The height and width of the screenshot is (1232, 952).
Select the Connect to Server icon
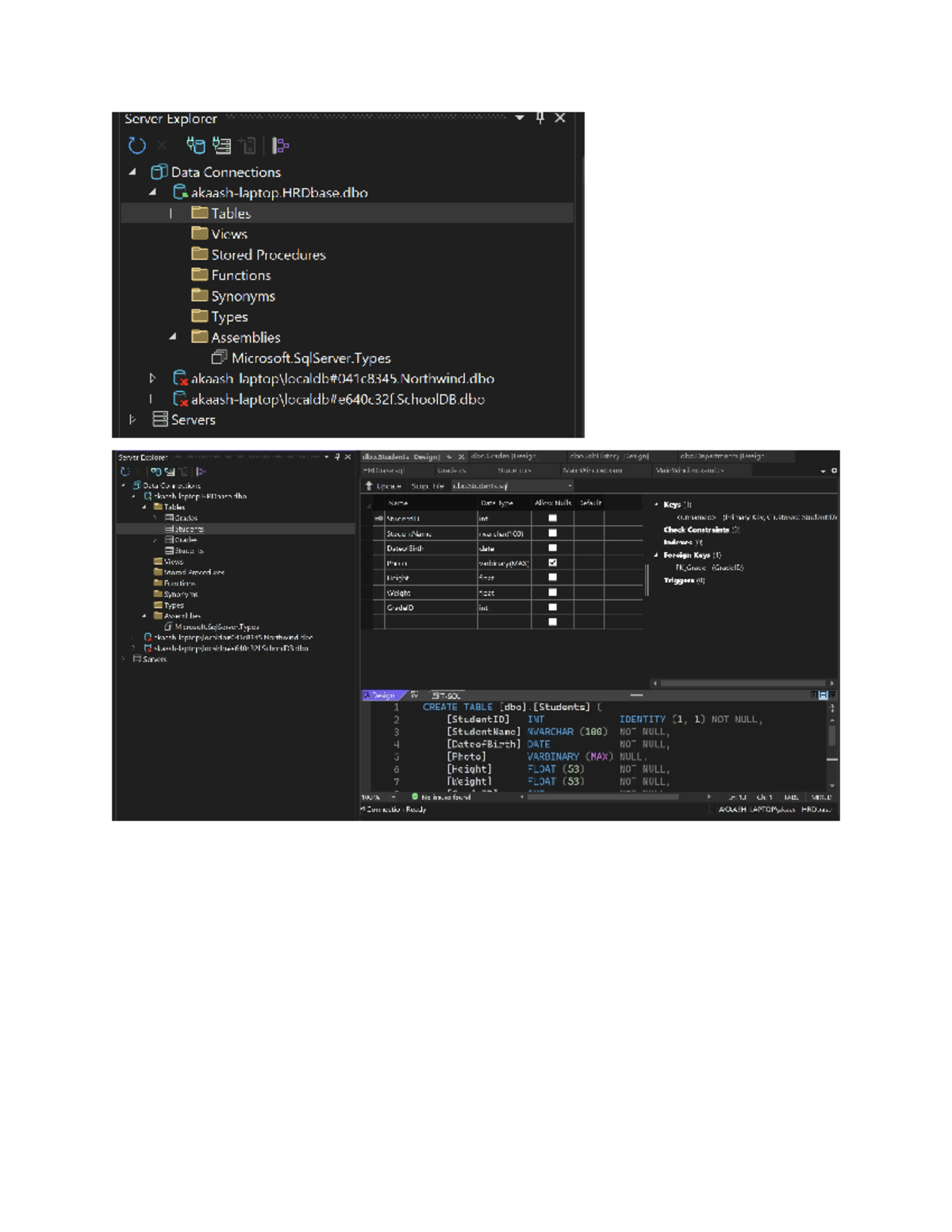click(x=222, y=145)
